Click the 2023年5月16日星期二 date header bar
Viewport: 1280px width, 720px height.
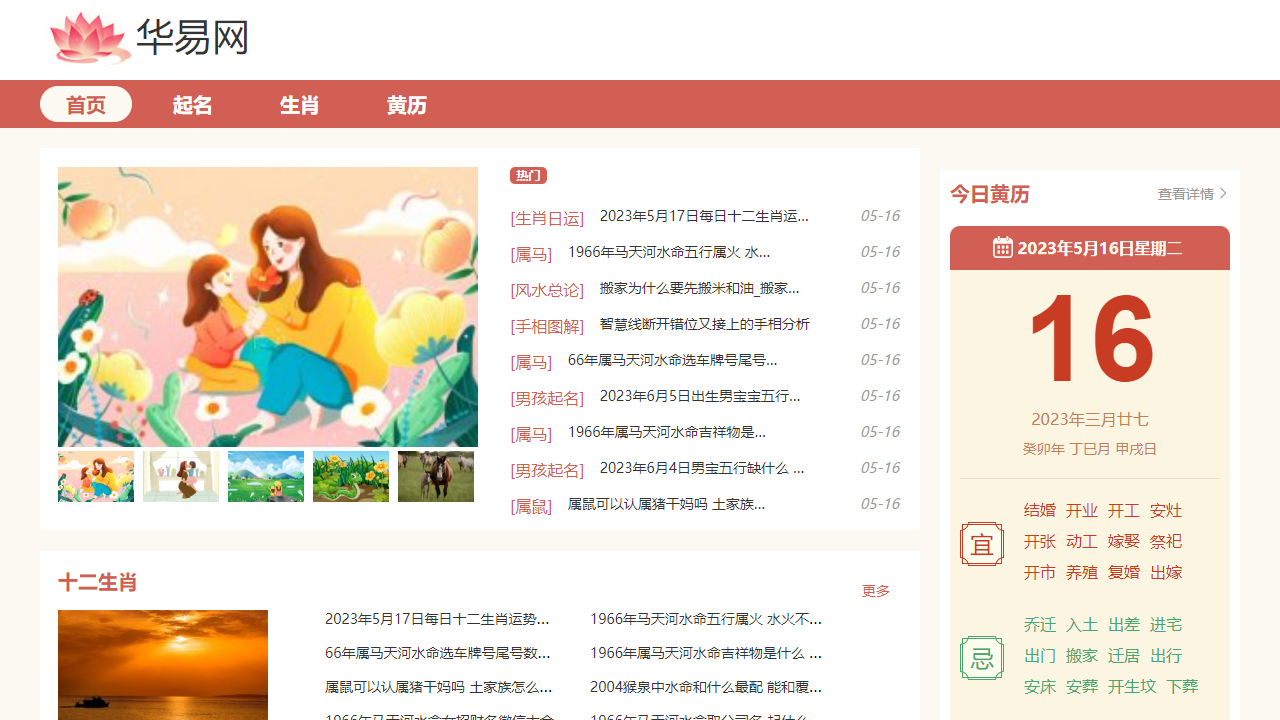(1089, 247)
